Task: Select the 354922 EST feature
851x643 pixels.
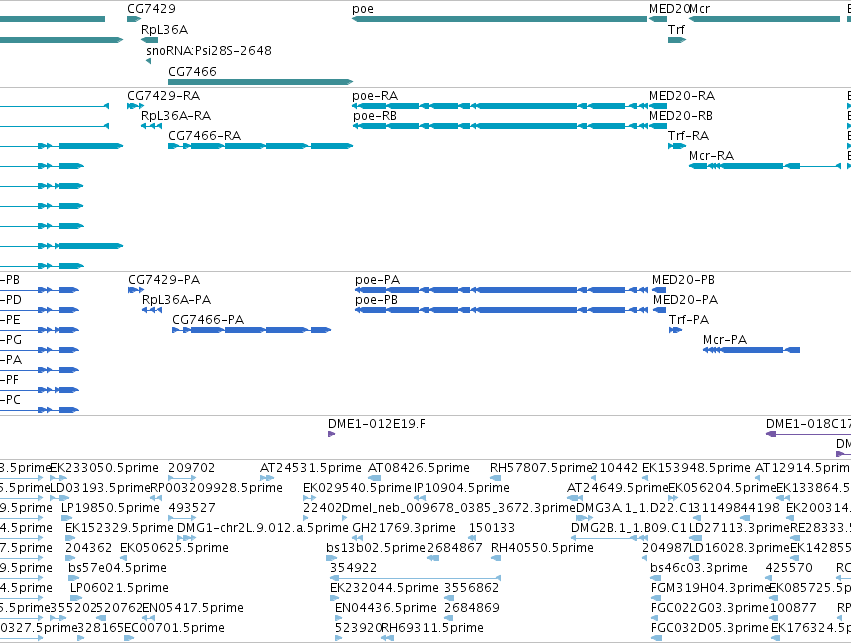Action: pos(415,578)
